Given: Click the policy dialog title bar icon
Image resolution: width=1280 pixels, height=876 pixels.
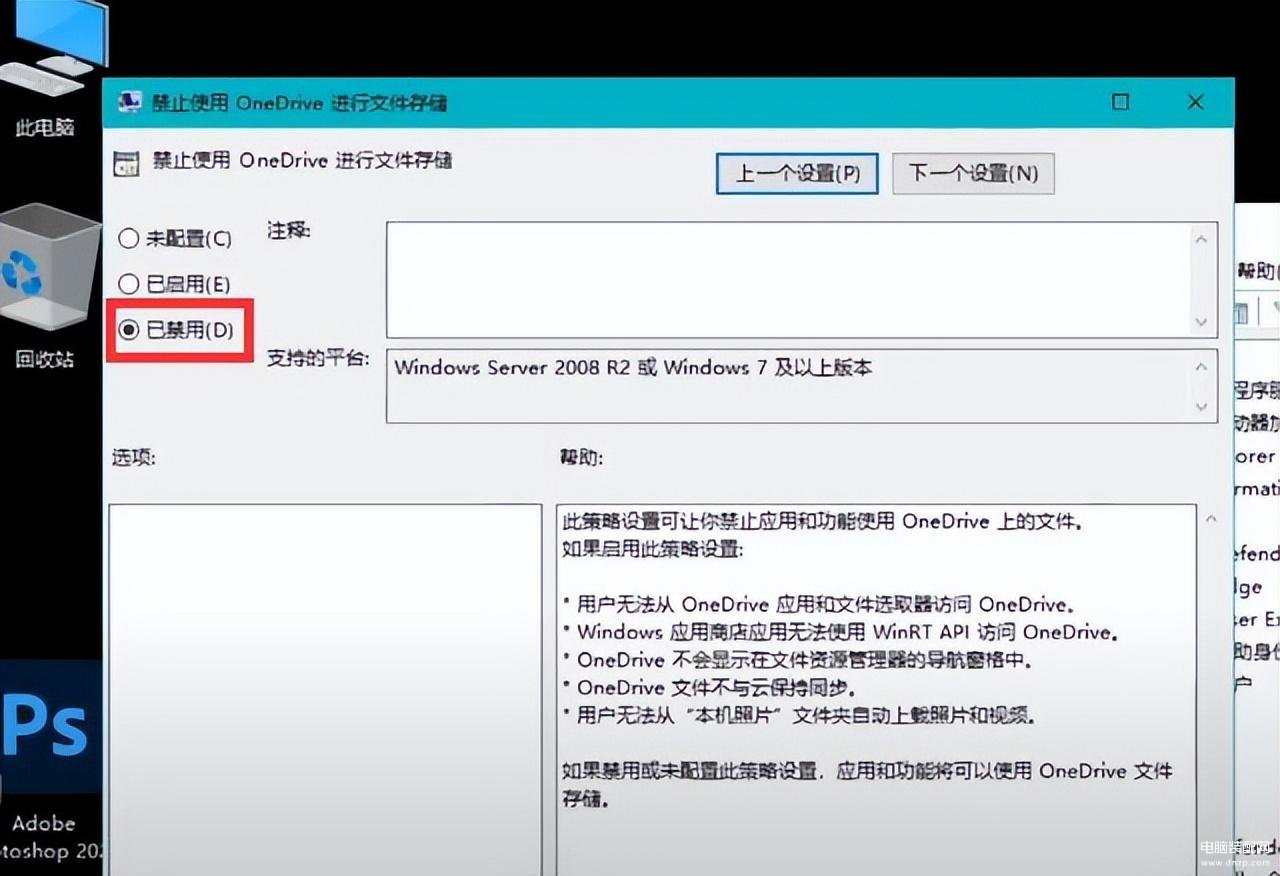Looking at the screenshot, I should (129, 102).
